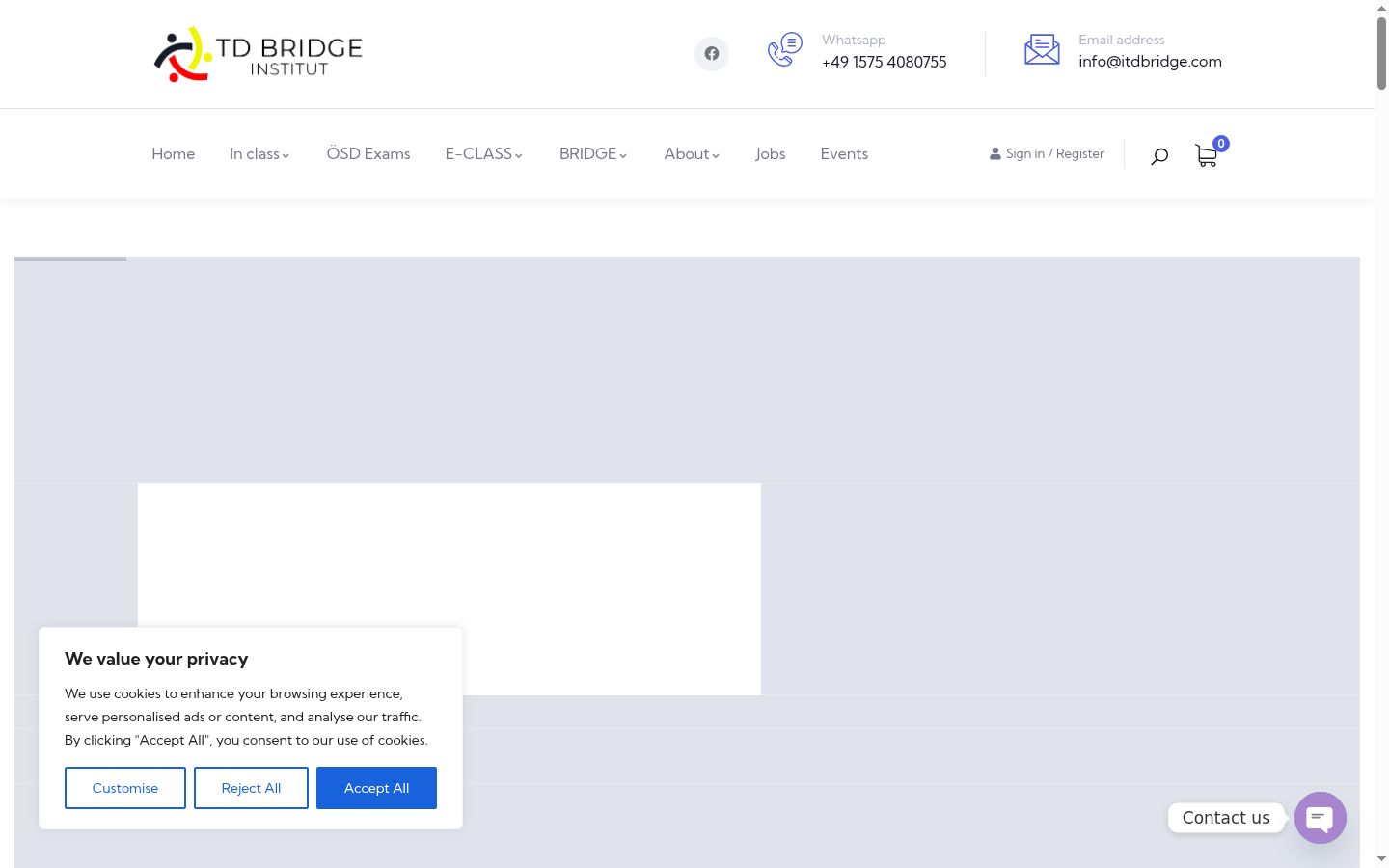Click Reject All cookies button
The height and width of the screenshot is (868, 1389).
(251, 788)
